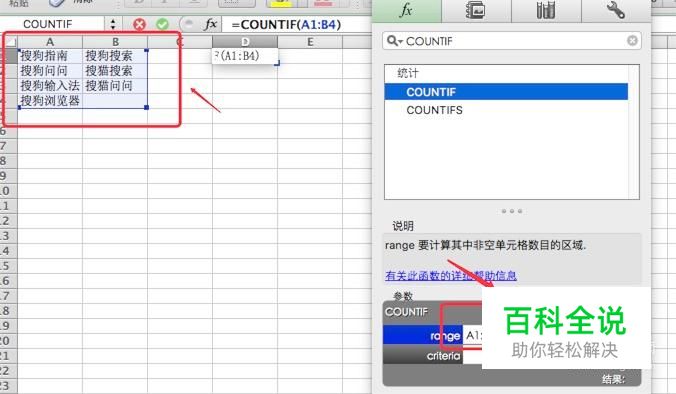The height and width of the screenshot is (394, 676).
Task: Click the select-all corner of sheet
Action: tap(10, 42)
